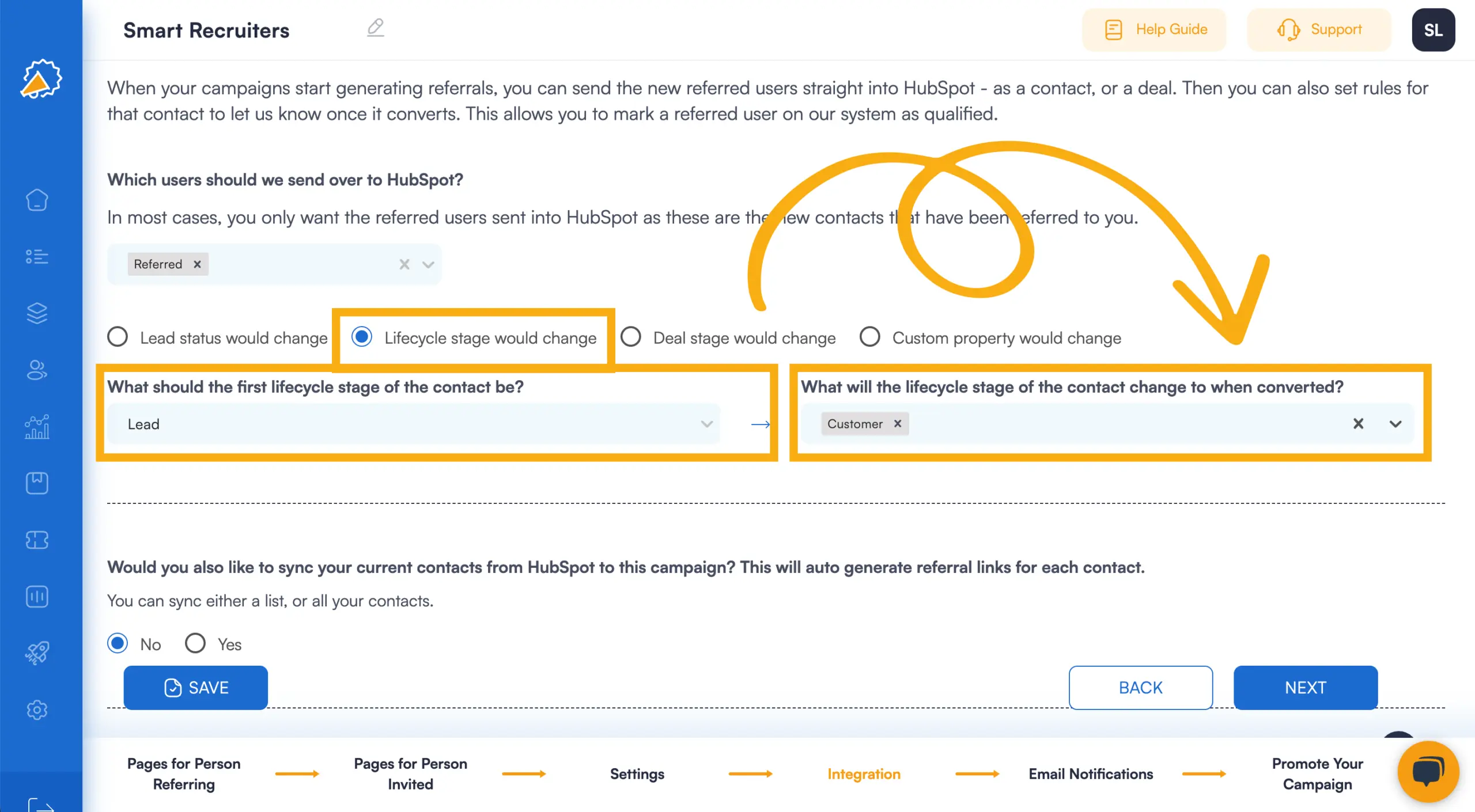Select the Lead status would change option
This screenshot has height=812, width=1475.
pos(118,338)
